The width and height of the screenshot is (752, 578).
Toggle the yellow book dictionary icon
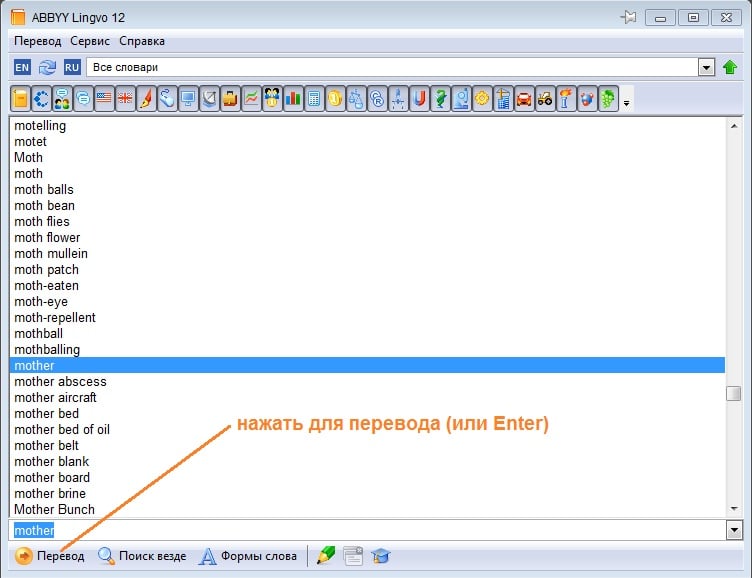tap(20, 99)
